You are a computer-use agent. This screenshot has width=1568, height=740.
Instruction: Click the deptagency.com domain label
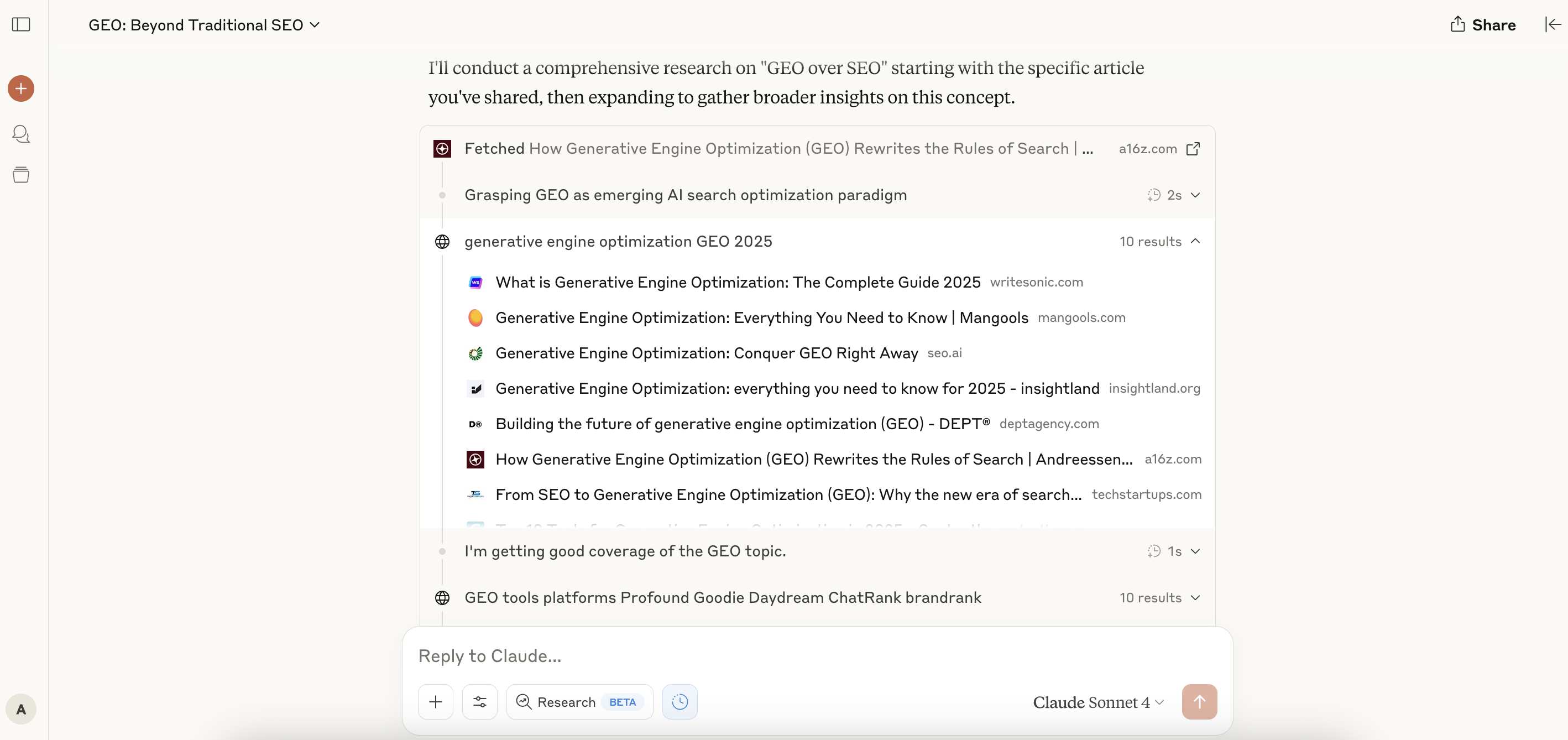click(1049, 423)
